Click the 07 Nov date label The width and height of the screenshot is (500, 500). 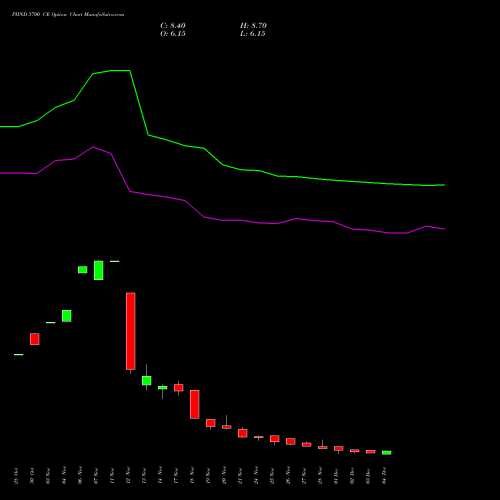point(96,476)
